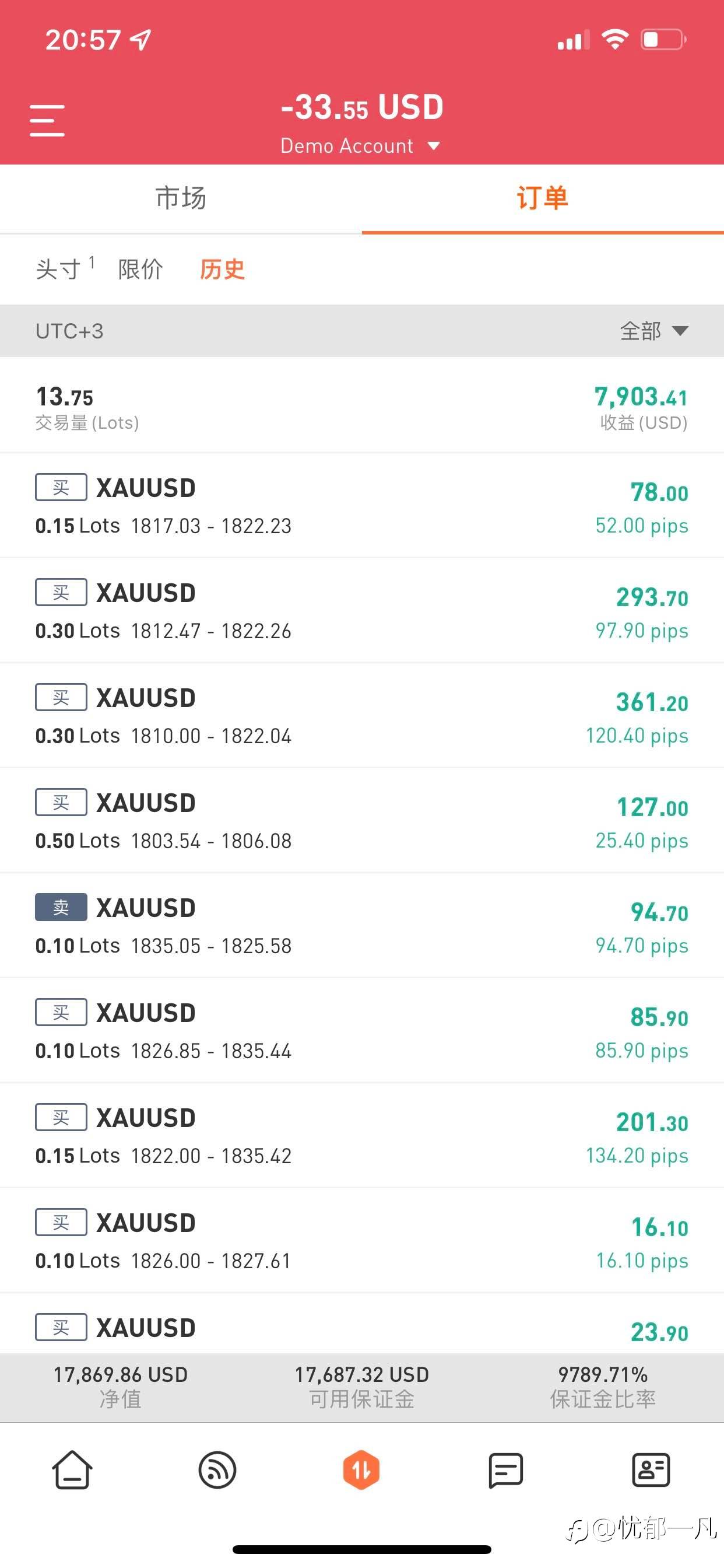The image size is (724, 1568).
Task: Select the 订单 tab
Action: click(542, 198)
